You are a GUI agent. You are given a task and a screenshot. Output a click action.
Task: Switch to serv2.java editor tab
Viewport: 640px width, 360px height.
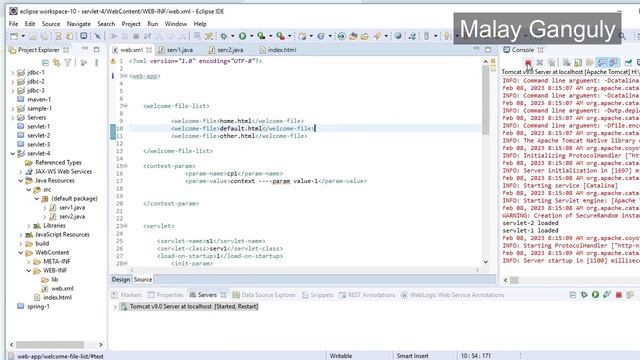point(226,50)
